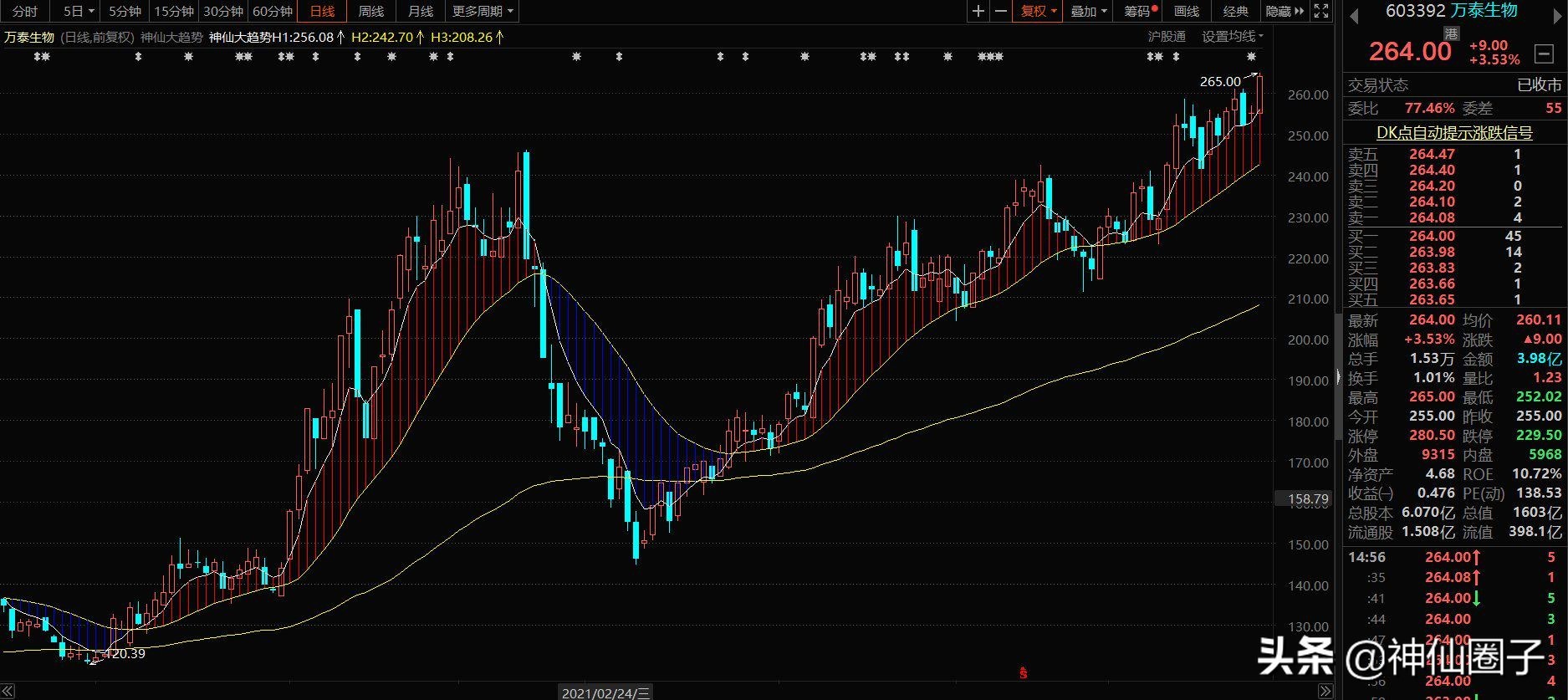Toggle fullscreen chart view icon
The image size is (1568, 700).
click(x=1321, y=11)
